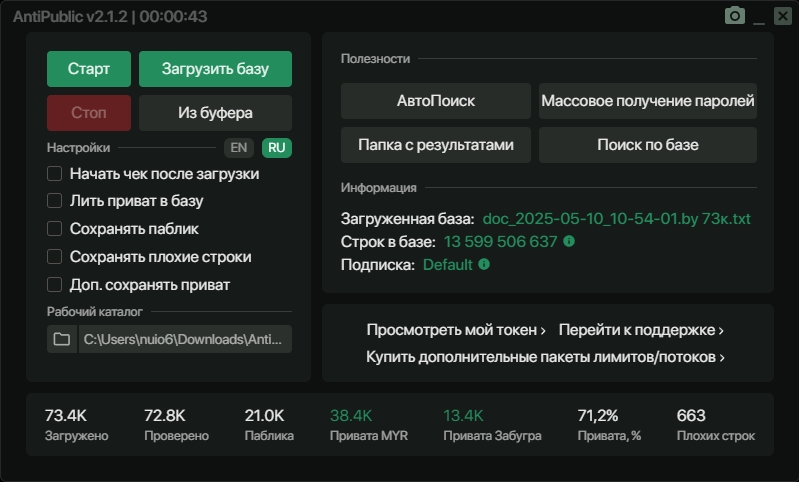Open Папка с результатами
This screenshot has width=799, height=482.
436,145
